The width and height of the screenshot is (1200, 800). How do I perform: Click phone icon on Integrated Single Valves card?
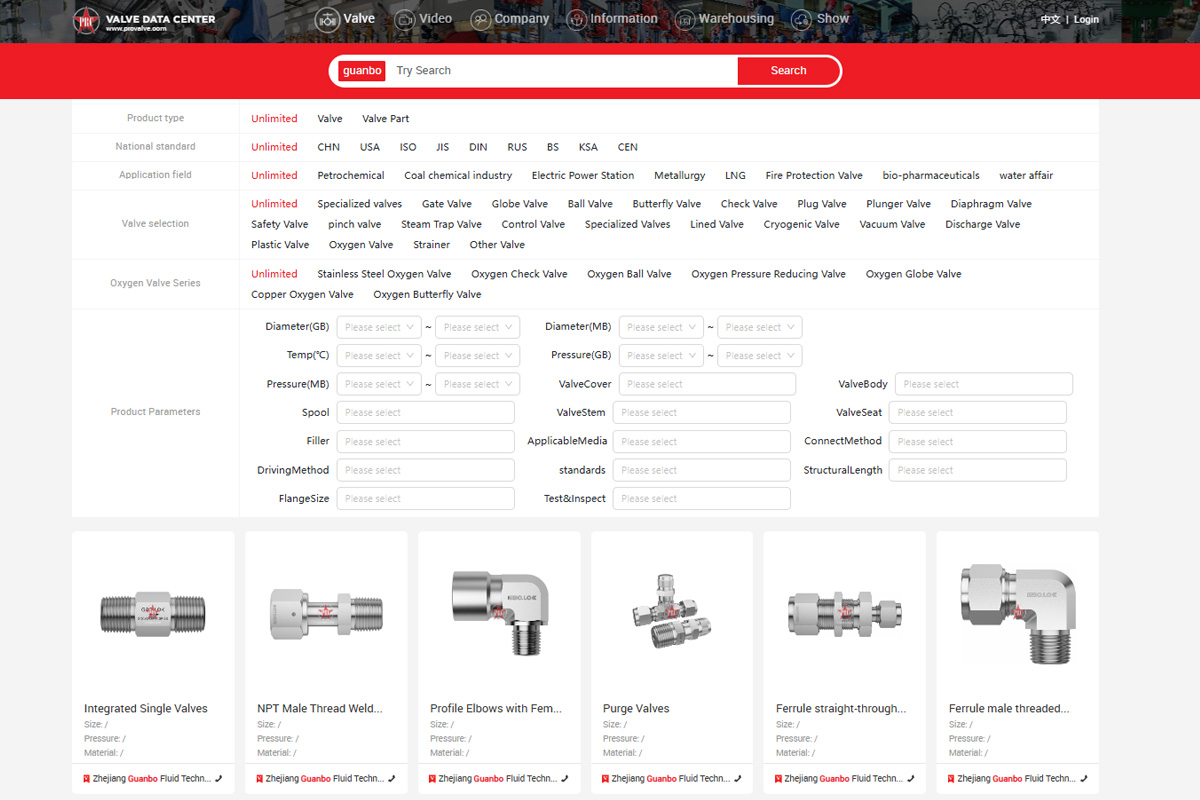point(218,778)
